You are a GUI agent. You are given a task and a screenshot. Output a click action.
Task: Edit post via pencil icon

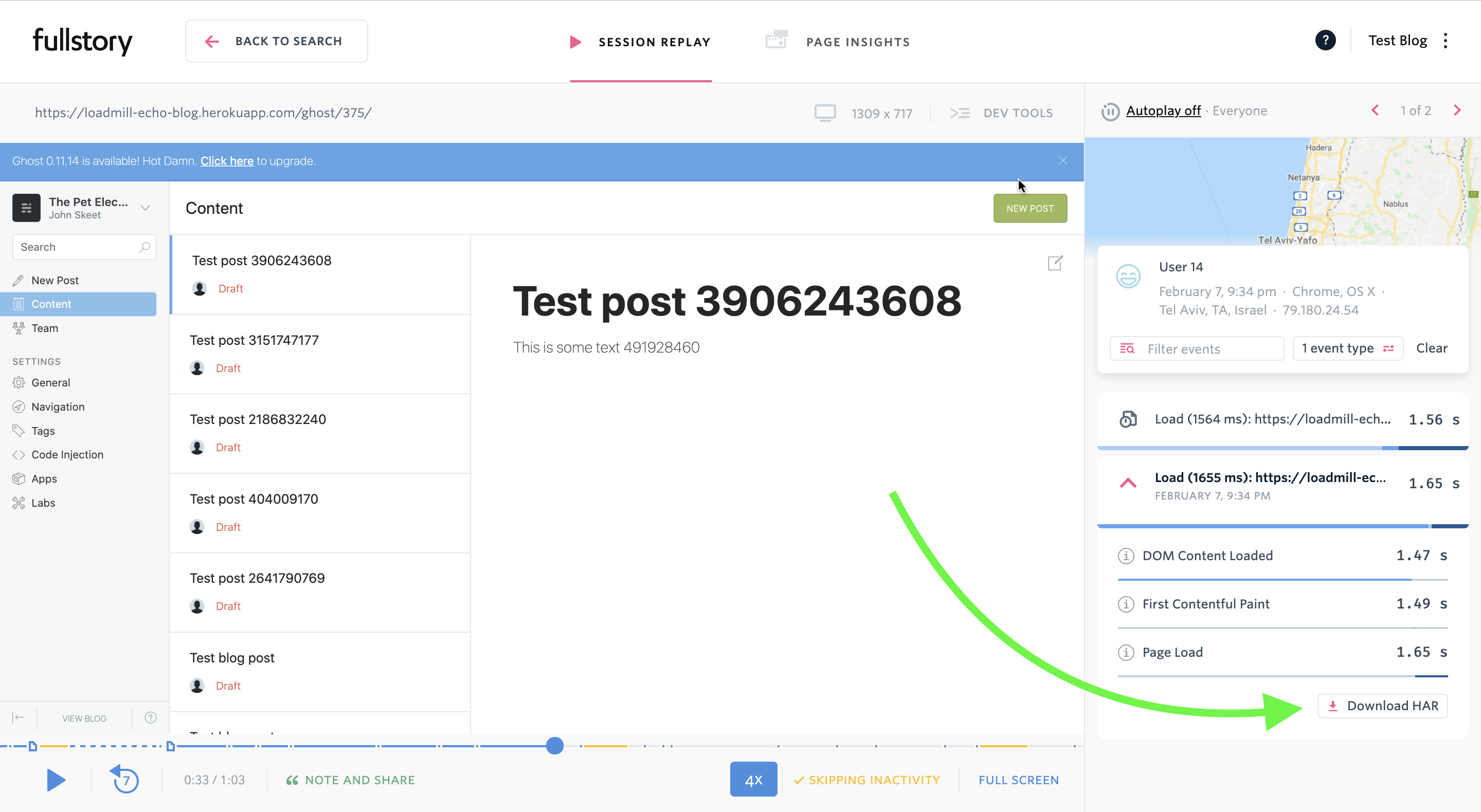[1055, 263]
